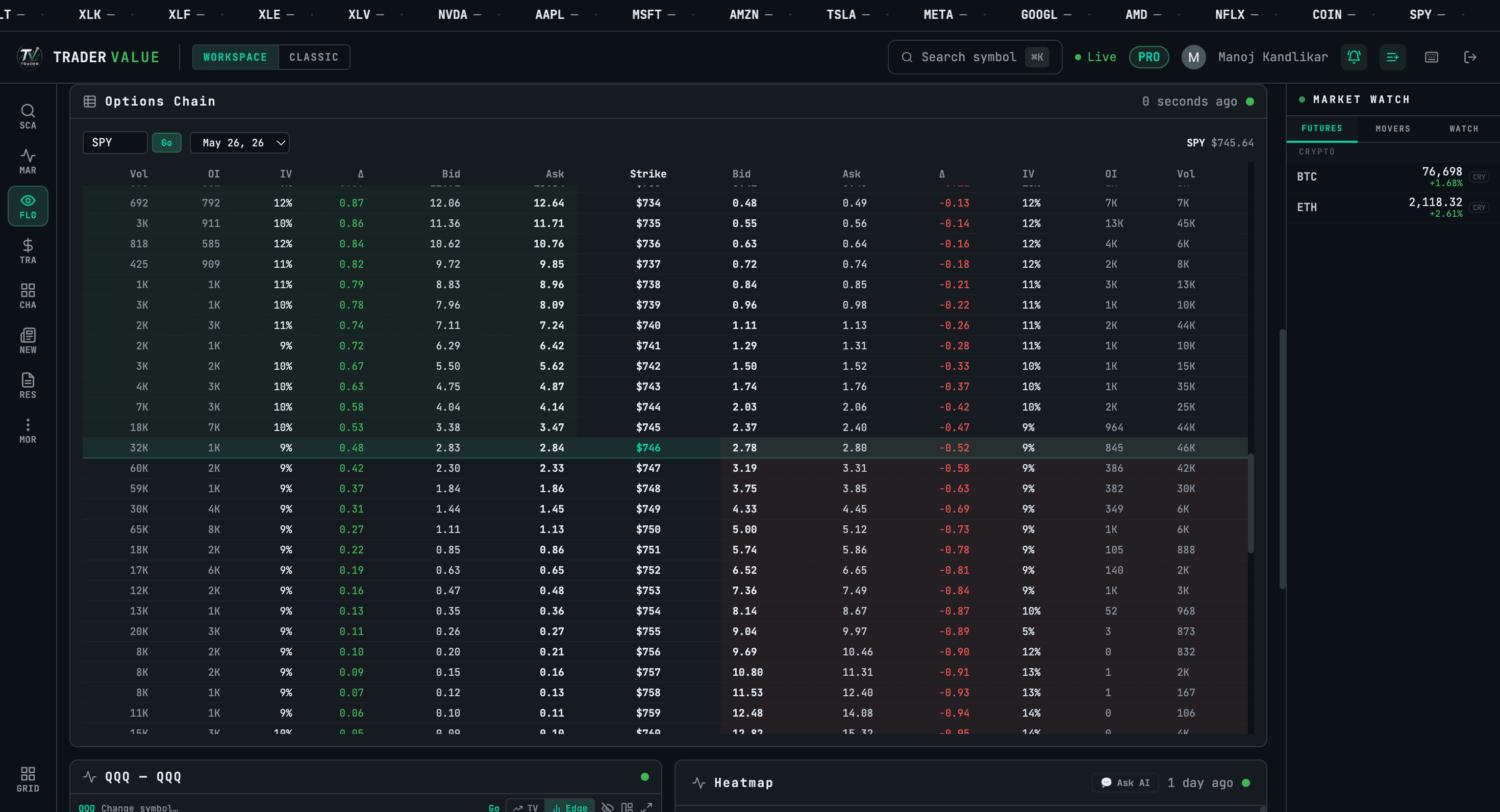
Task: Open the keyboard shortcuts icon
Action: pyautogui.click(x=1431, y=57)
